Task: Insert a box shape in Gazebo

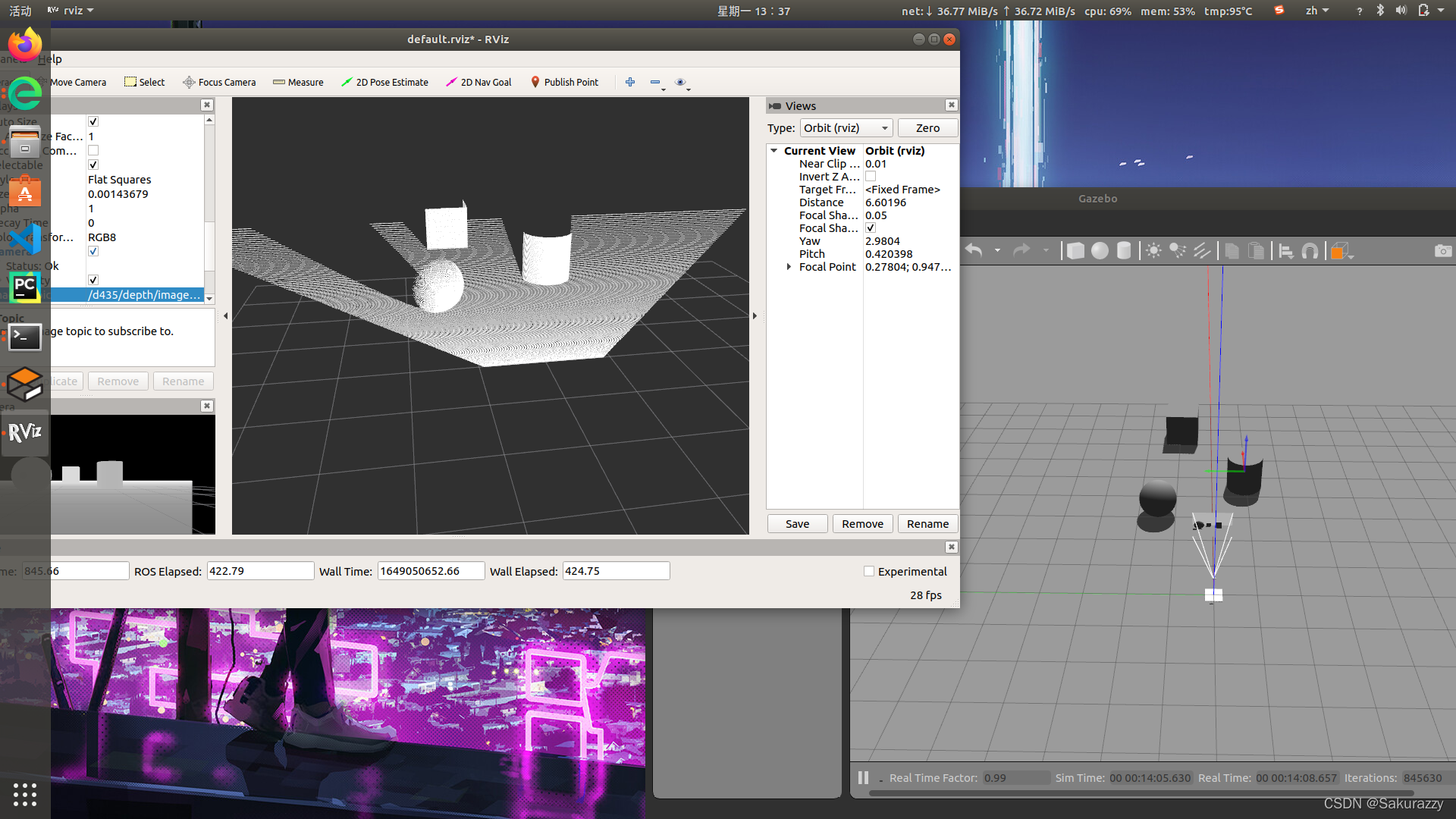Action: pyautogui.click(x=1075, y=251)
